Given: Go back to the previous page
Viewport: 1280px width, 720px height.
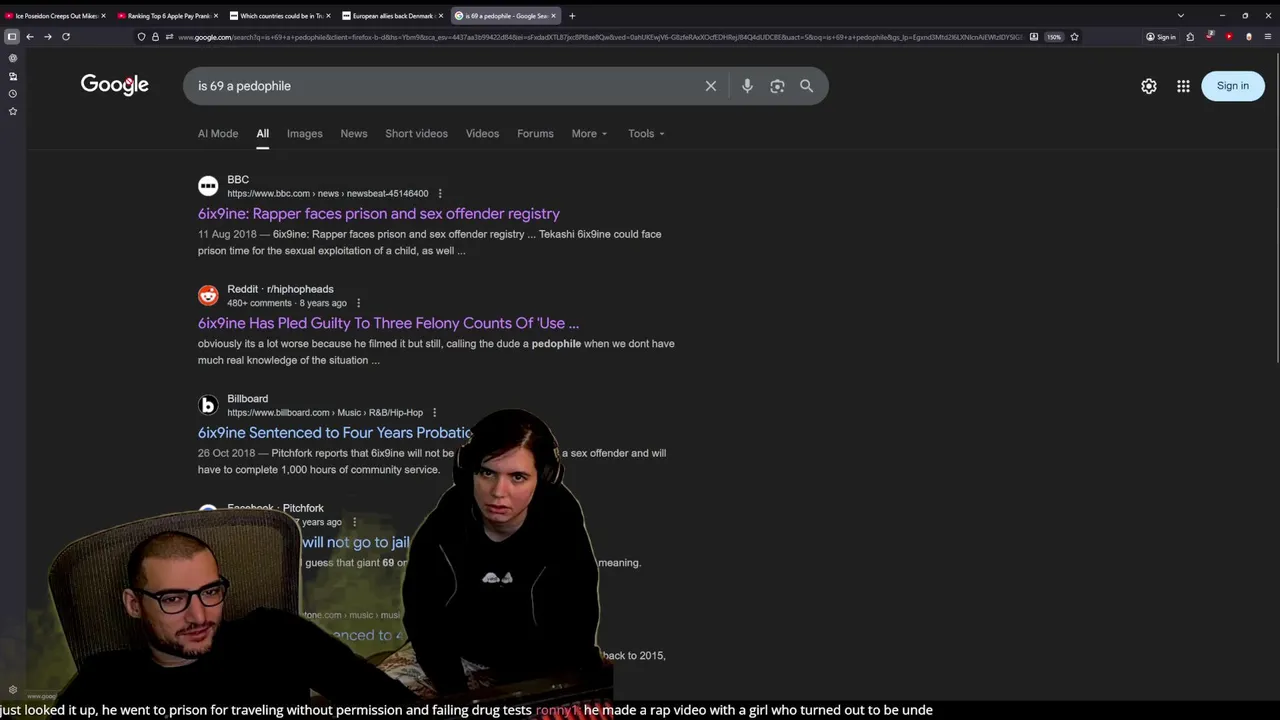Looking at the screenshot, I should (30, 37).
